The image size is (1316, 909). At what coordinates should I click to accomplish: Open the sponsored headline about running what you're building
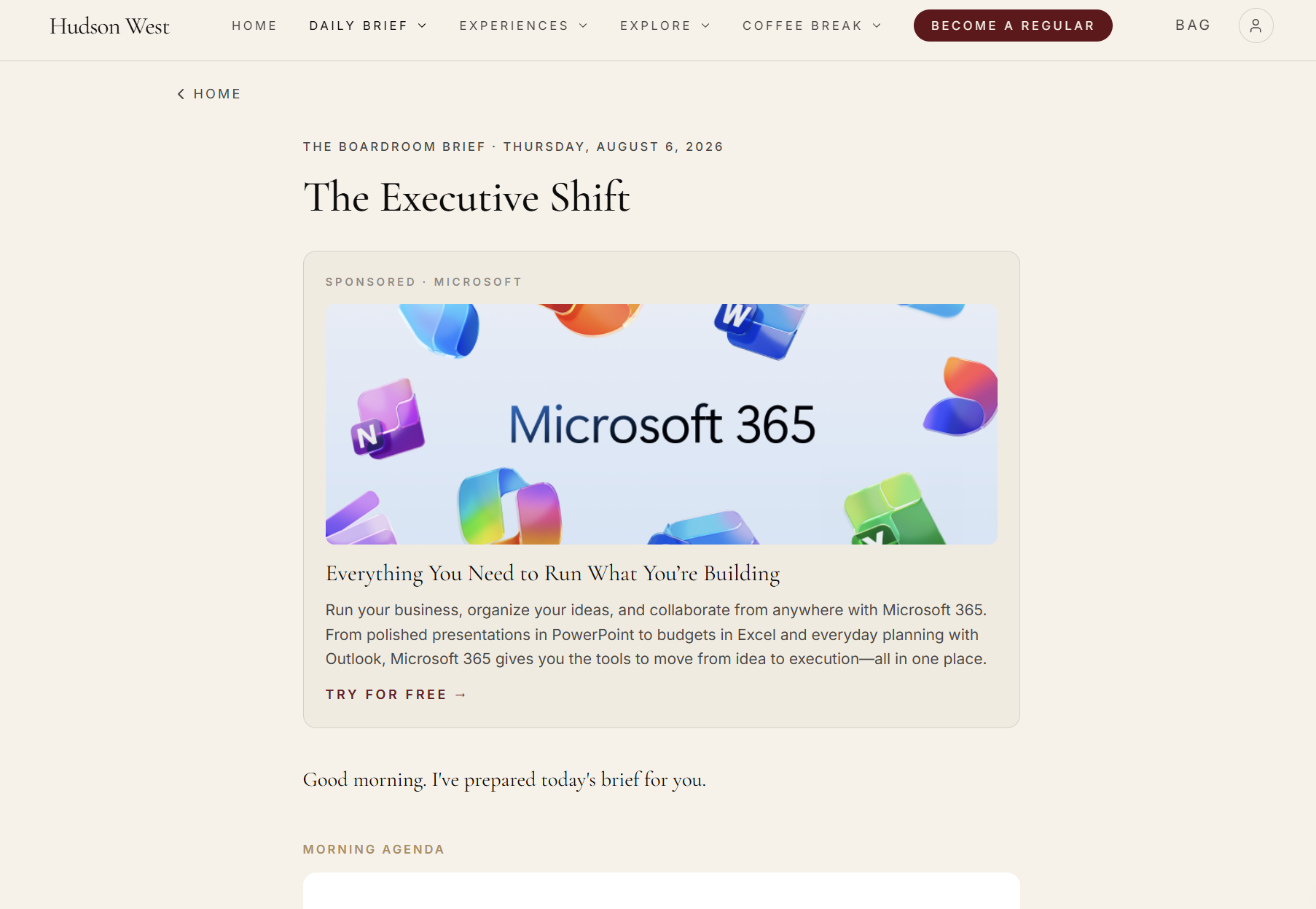click(552, 574)
